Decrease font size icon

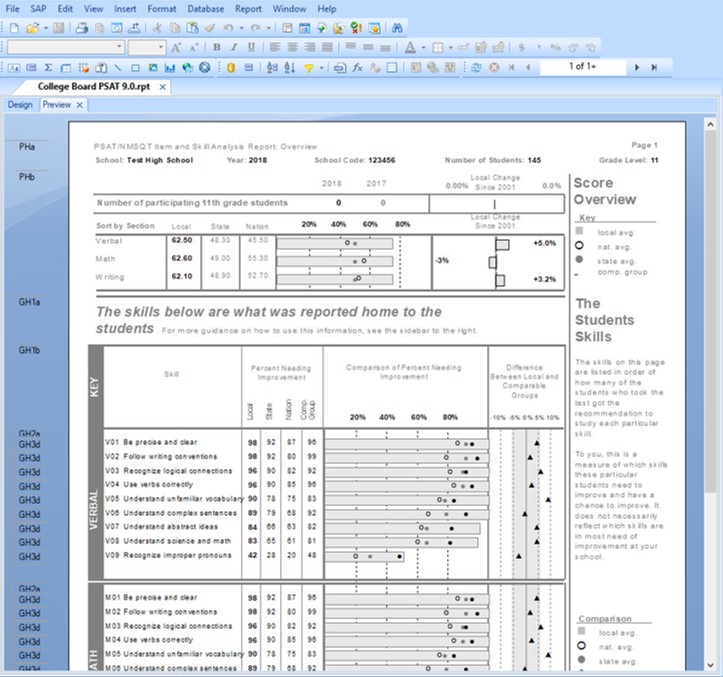(194, 47)
